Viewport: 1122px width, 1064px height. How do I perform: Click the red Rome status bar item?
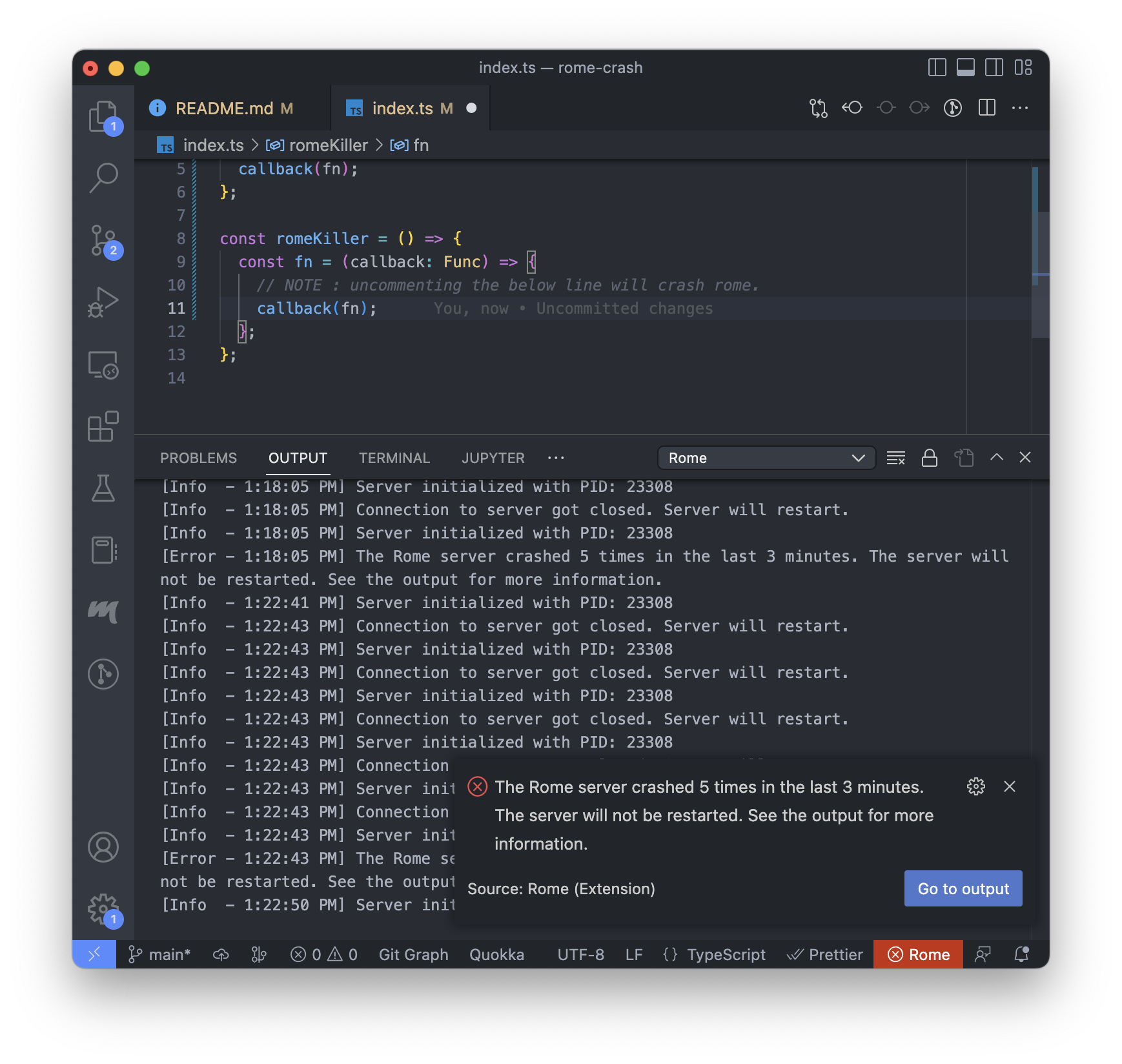tap(918, 954)
